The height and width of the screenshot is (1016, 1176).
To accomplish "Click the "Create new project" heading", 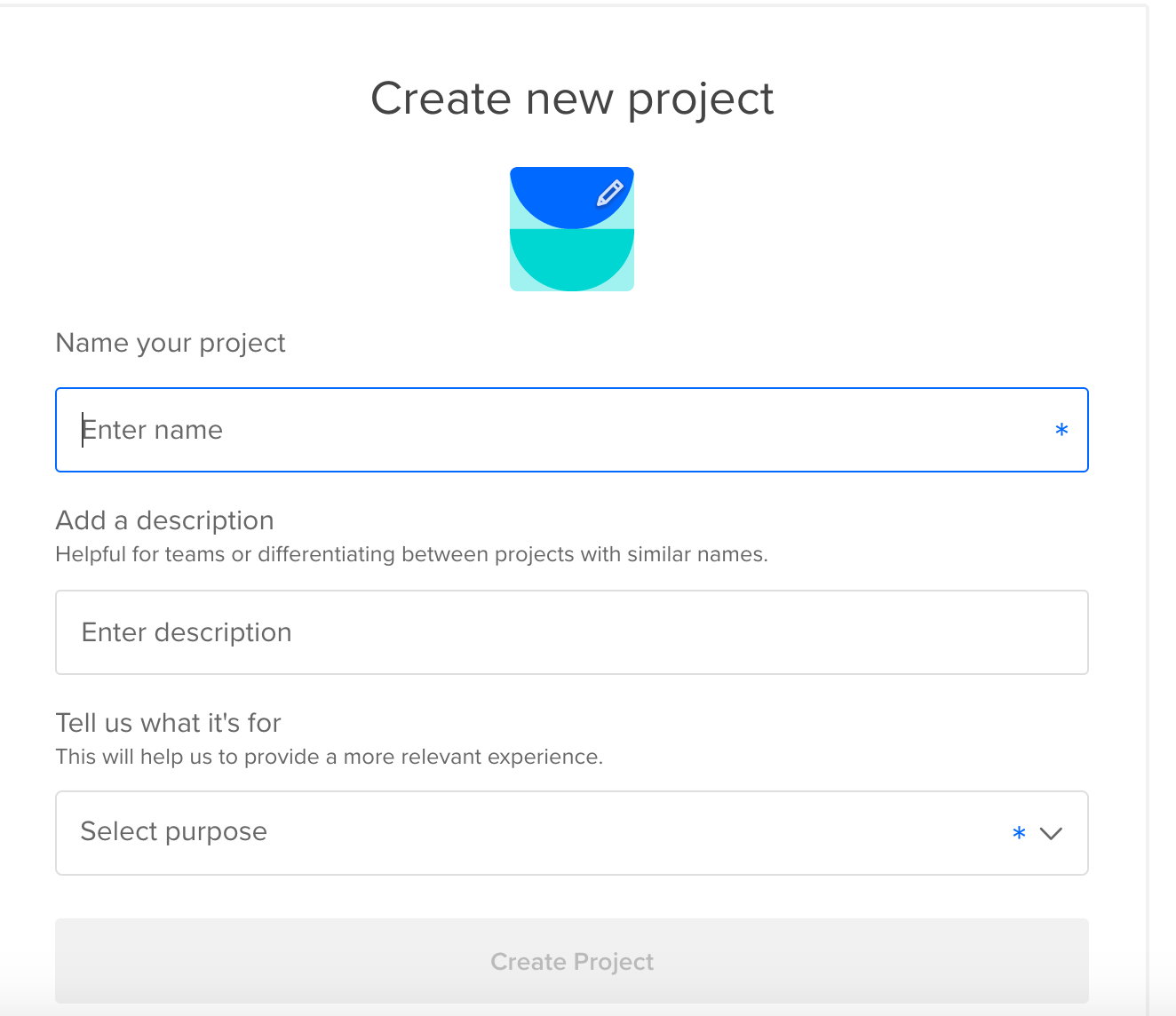I will tap(572, 98).
